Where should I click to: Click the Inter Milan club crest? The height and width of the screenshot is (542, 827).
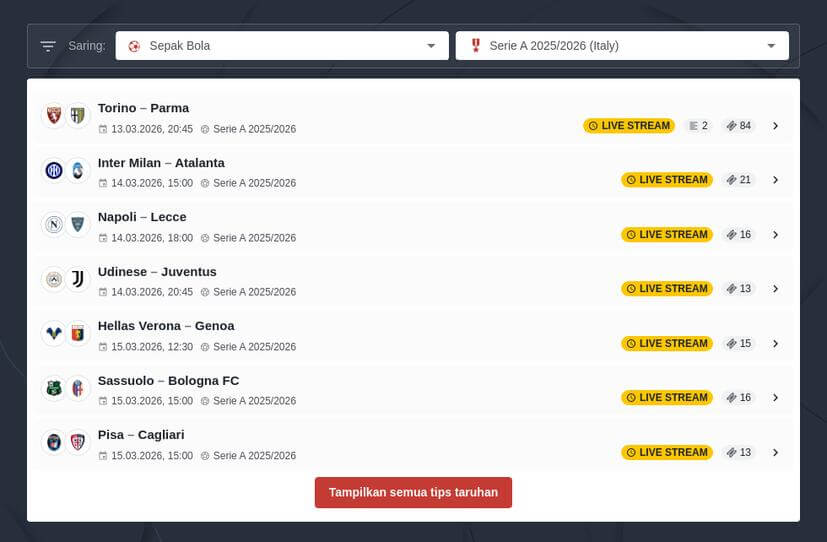coord(54,171)
